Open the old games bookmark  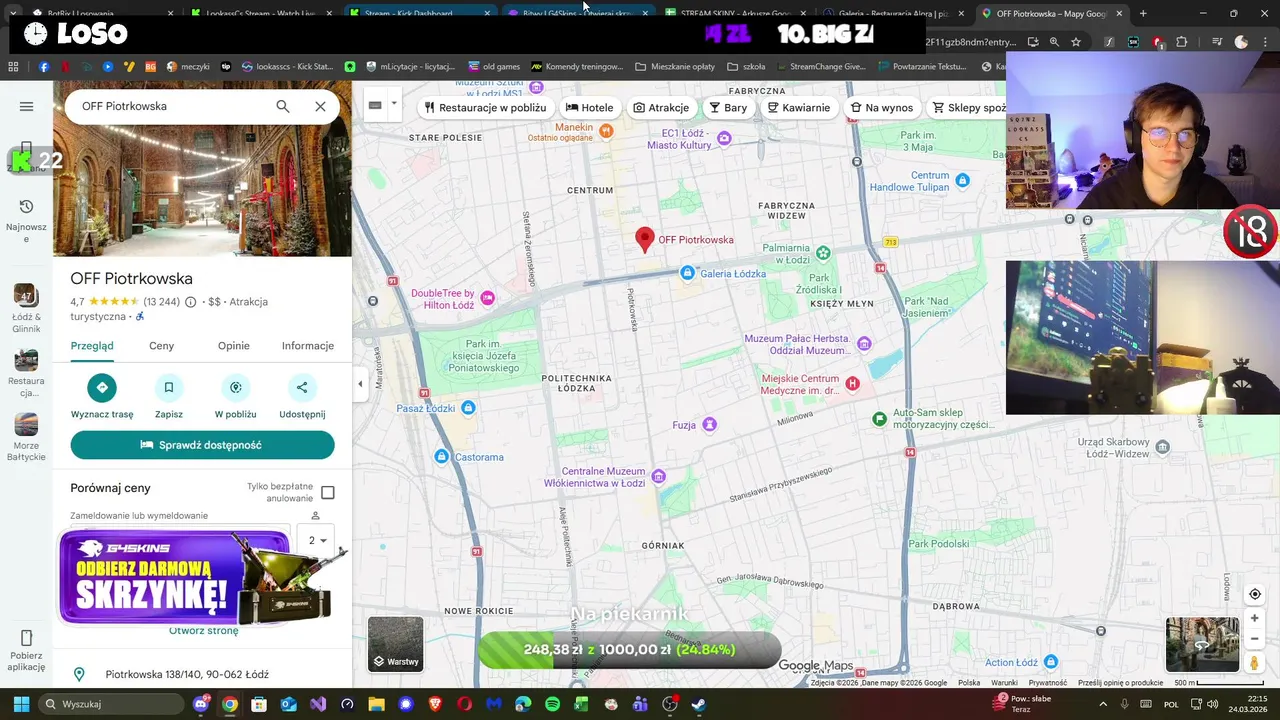[494, 67]
